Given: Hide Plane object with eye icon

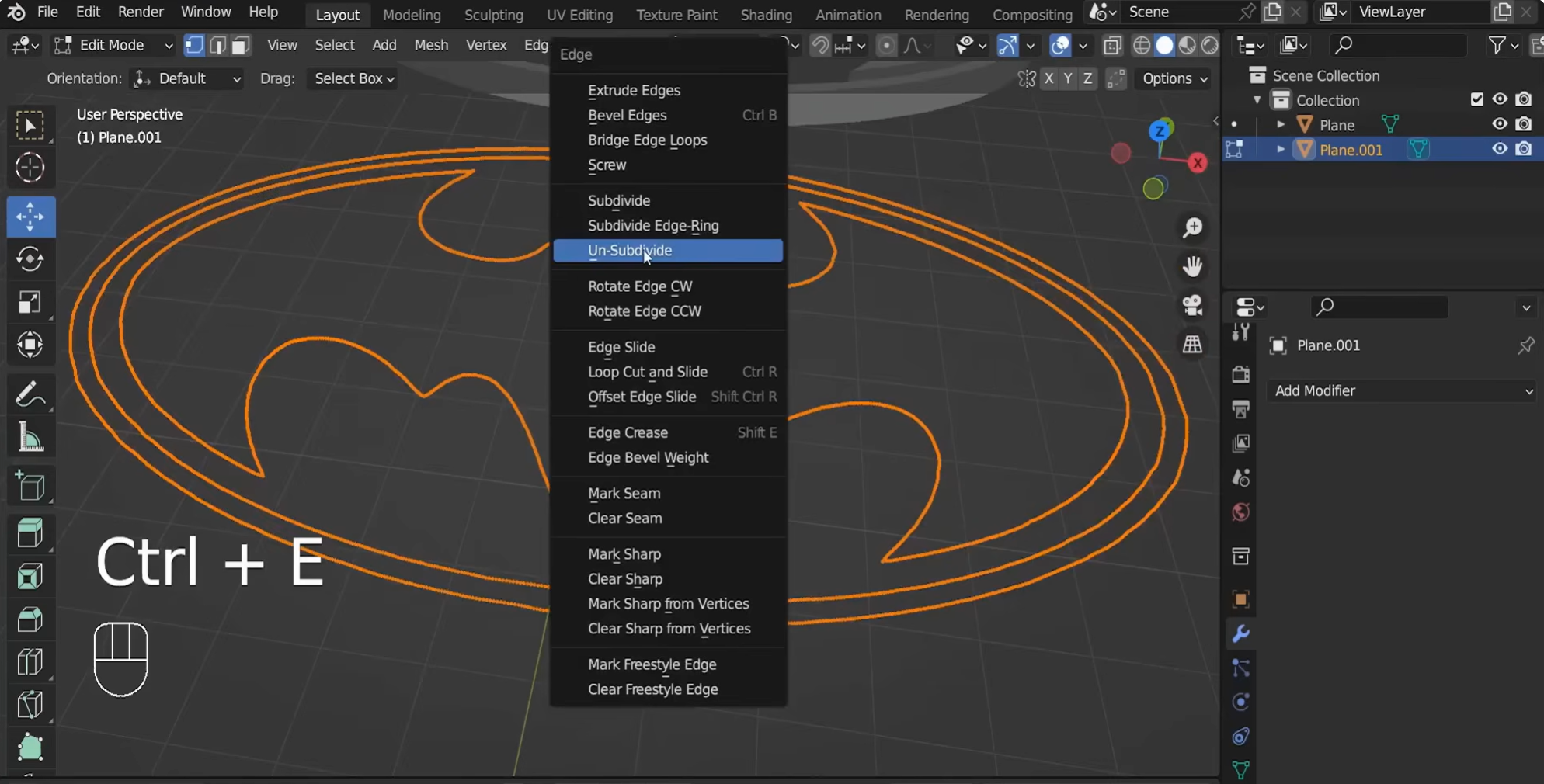Looking at the screenshot, I should click(1500, 124).
